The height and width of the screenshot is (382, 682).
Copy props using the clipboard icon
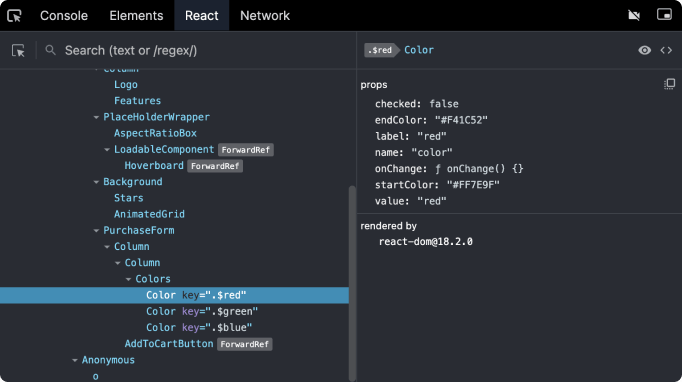pyautogui.click(x=669, y=84)
